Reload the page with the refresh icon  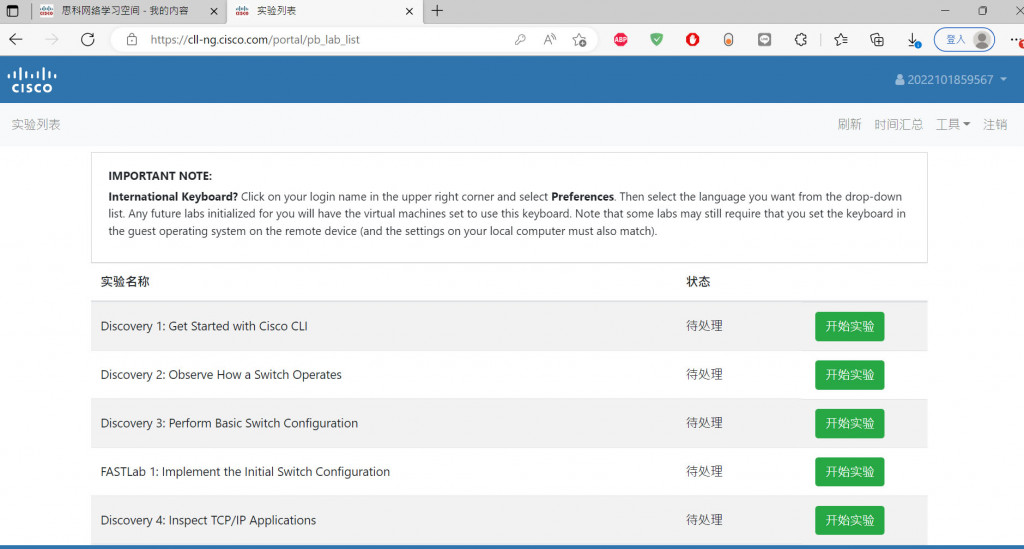(88, 40)
